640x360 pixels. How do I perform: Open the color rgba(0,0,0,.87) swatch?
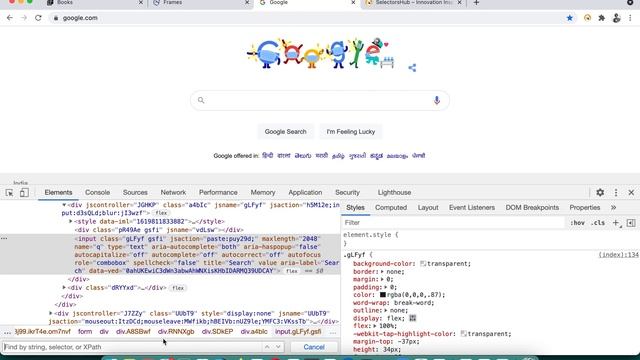pos(382,295)
